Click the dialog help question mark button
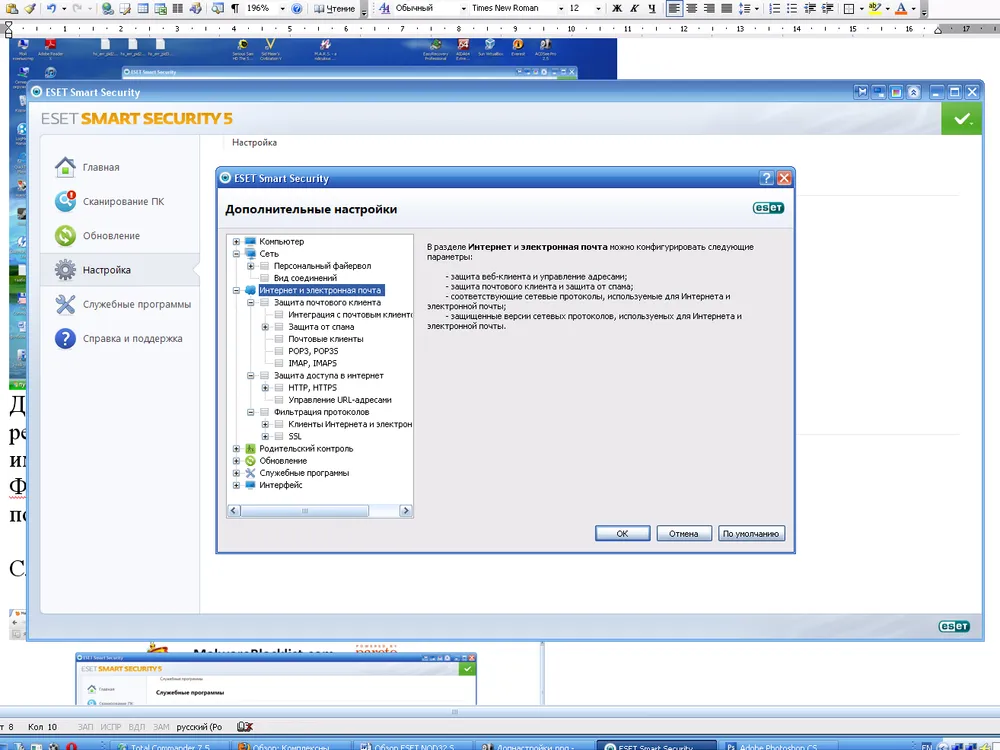The image size is (1000, 750). point(766,178)
